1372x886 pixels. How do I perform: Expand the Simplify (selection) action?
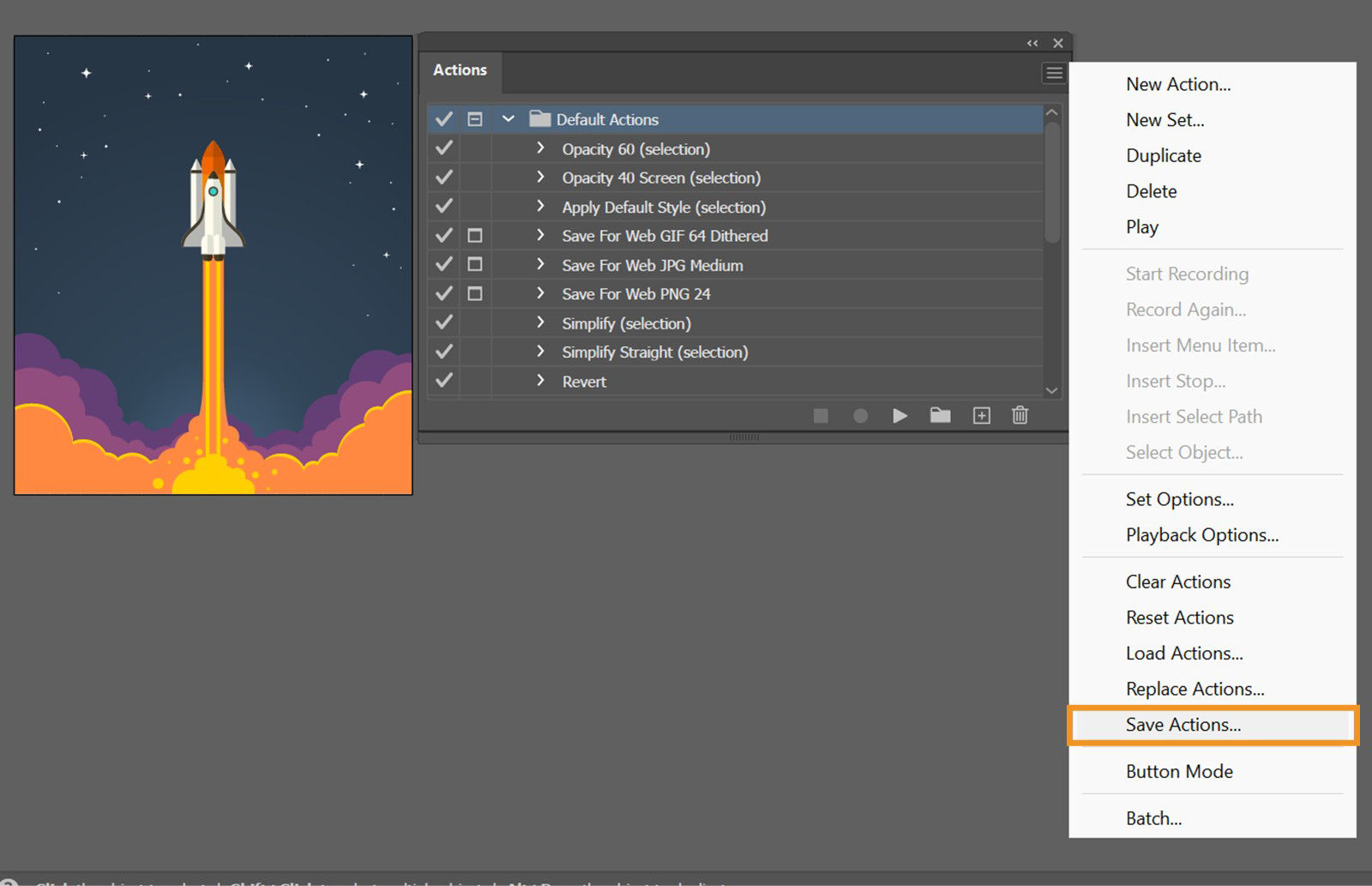tap(540, 323)
